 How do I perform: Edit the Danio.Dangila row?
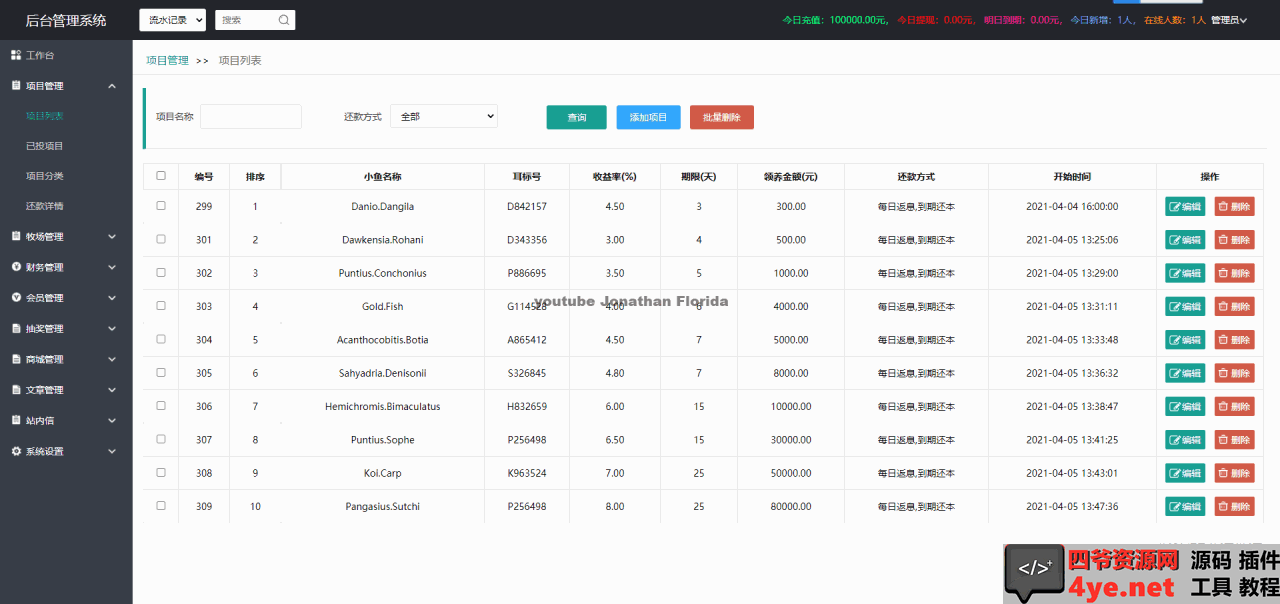[x=1185, y=207]
